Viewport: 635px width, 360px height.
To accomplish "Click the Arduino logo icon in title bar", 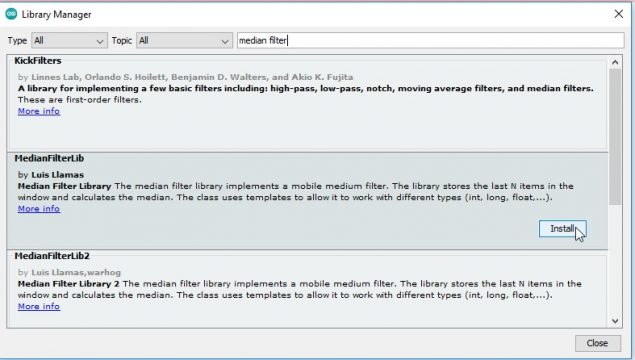I will (x=11, y=14).
